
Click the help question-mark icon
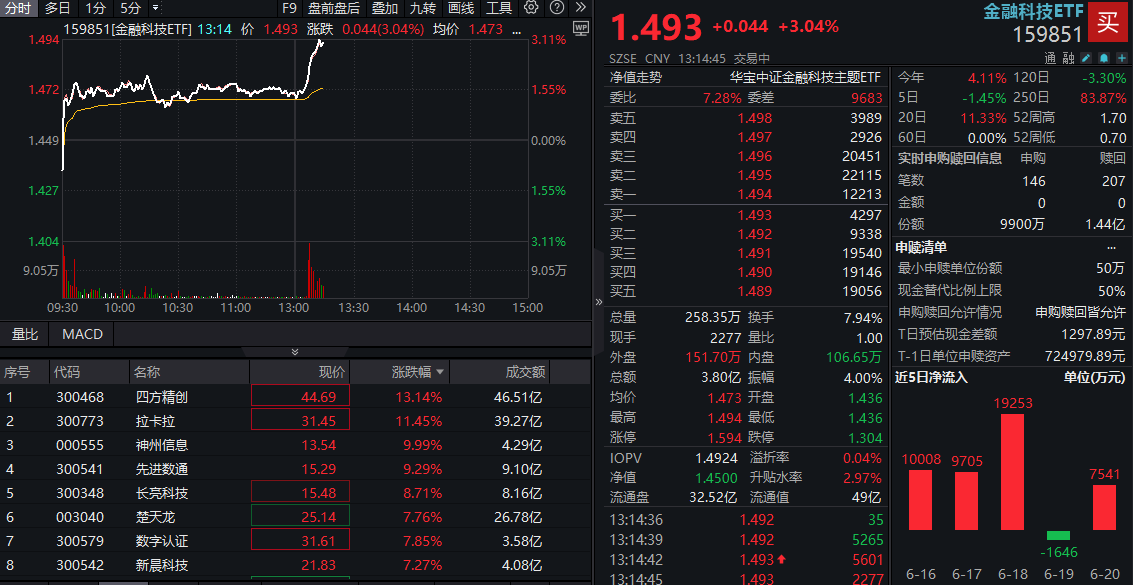pos(556,9)
